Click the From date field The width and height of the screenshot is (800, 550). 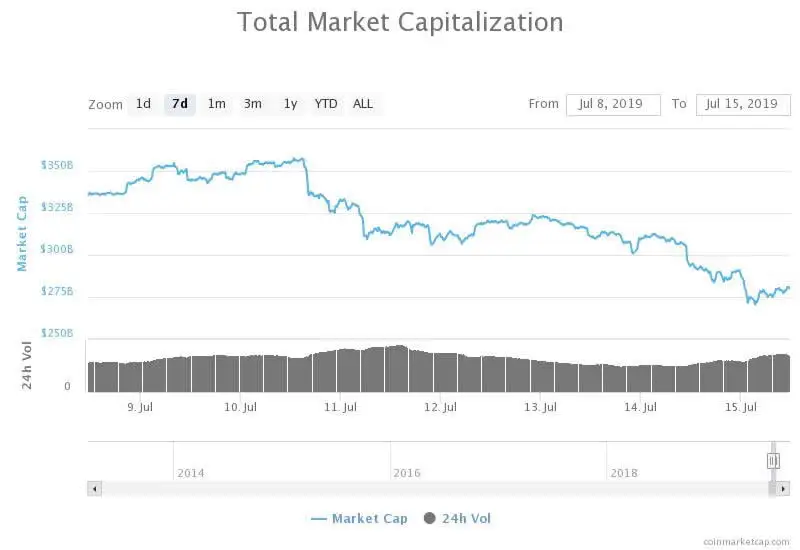tap(613, 104)
